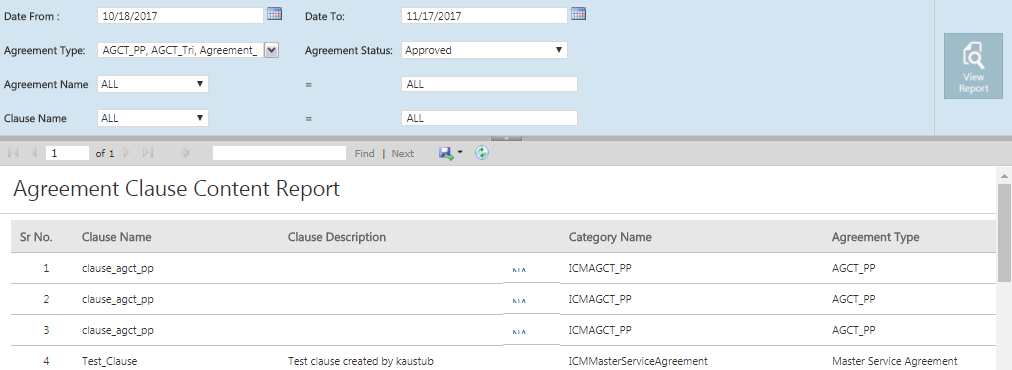Refresh the report with the refresh icon
This screenshot has width=1012, height=370.
pos(482,153)
